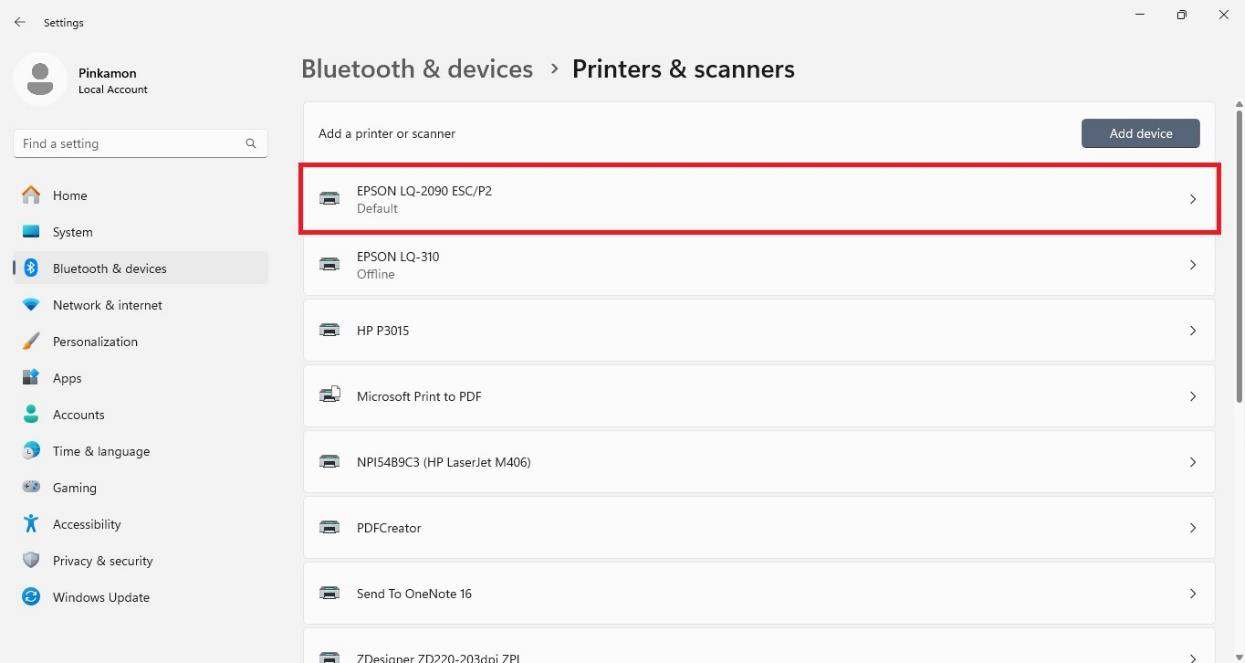Open Network & internet wifi icon
Screen dimensions: 1245x663
click(x=31, y=305)
